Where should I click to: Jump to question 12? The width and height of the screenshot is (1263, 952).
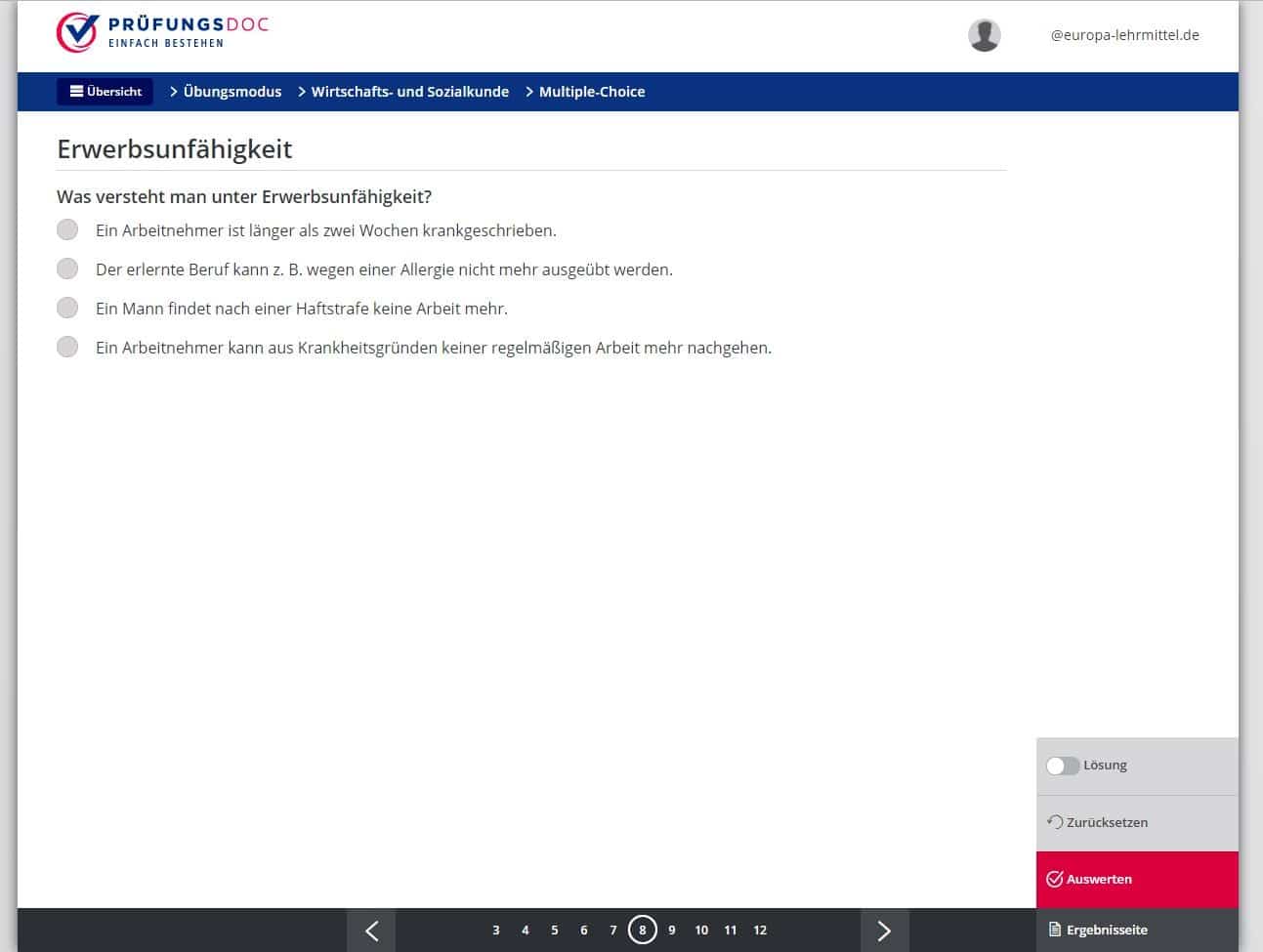pos(760,931)
